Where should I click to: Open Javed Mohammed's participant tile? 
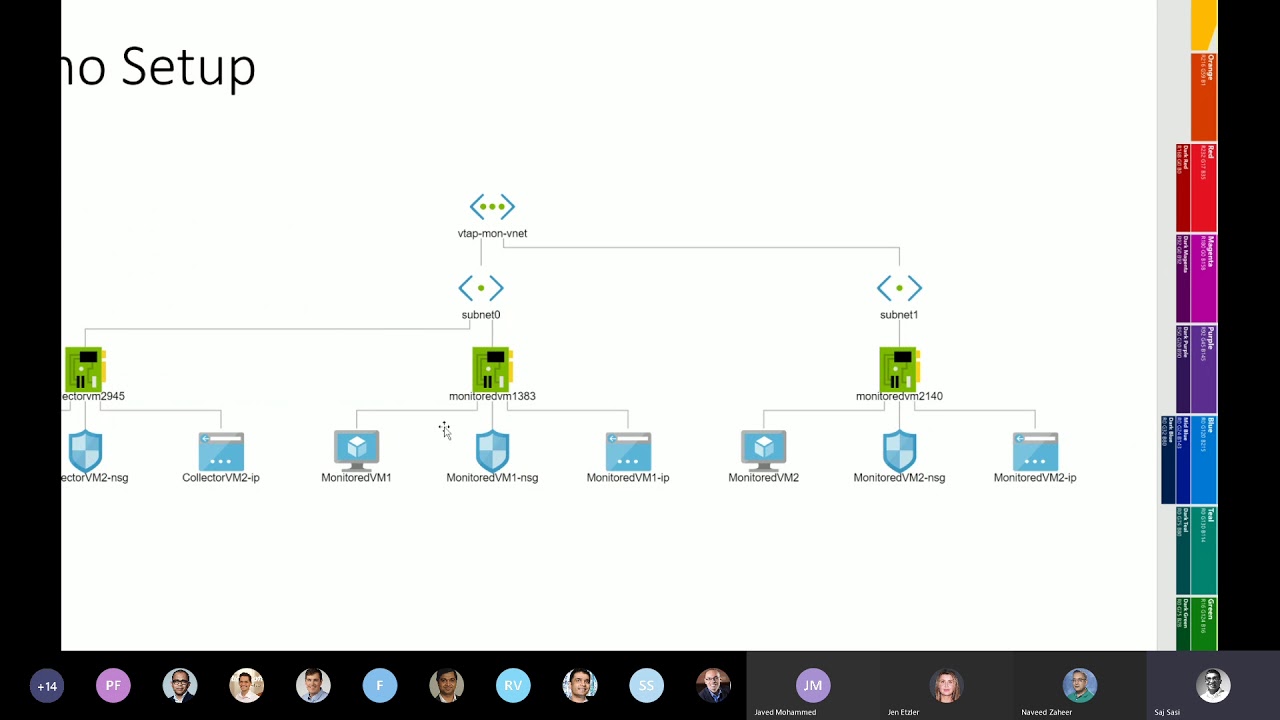pyautogui.click(x=812, y=685)
